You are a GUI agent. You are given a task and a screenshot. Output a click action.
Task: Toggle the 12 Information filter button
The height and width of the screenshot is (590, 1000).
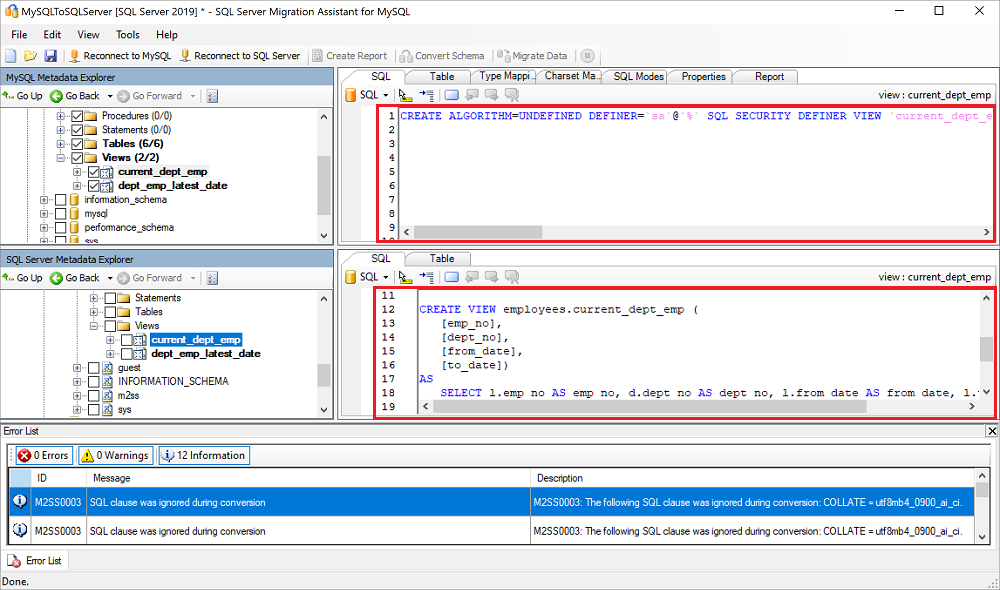tap(203, 456)
